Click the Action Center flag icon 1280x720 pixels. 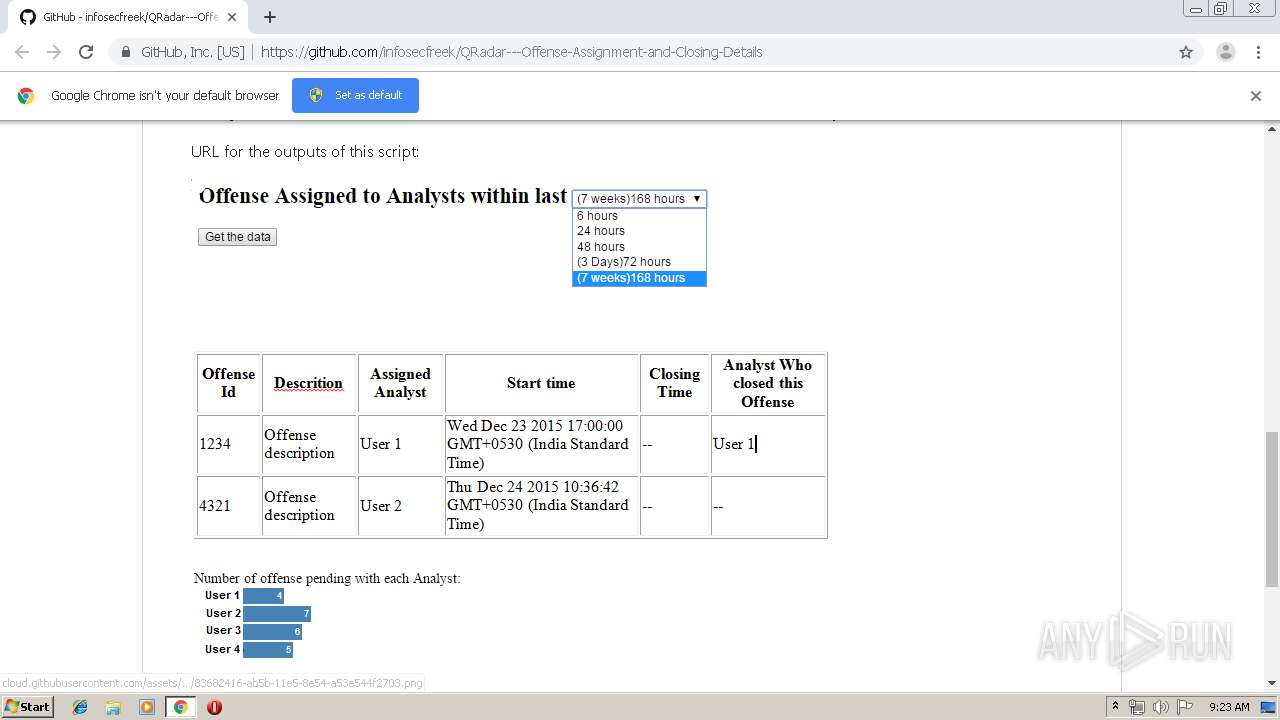pyautogui.click(x=1185, y=707)
